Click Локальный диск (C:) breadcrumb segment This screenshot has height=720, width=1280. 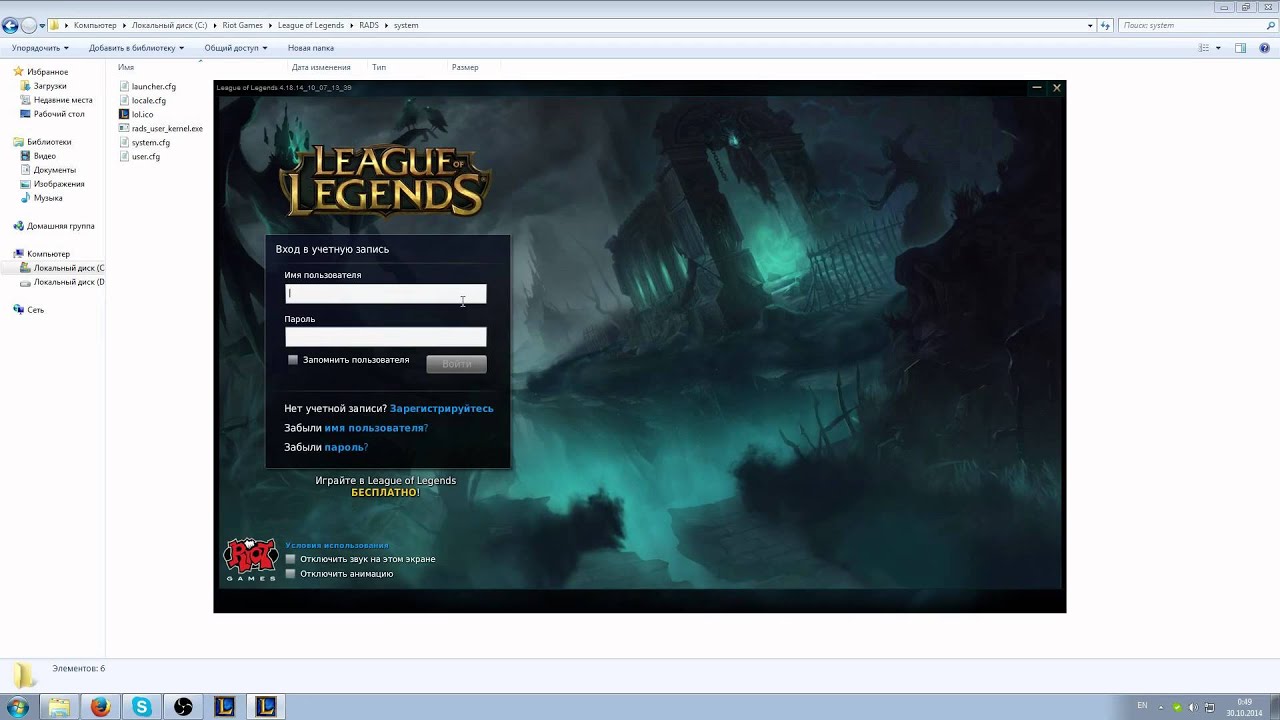coord(169,25)
